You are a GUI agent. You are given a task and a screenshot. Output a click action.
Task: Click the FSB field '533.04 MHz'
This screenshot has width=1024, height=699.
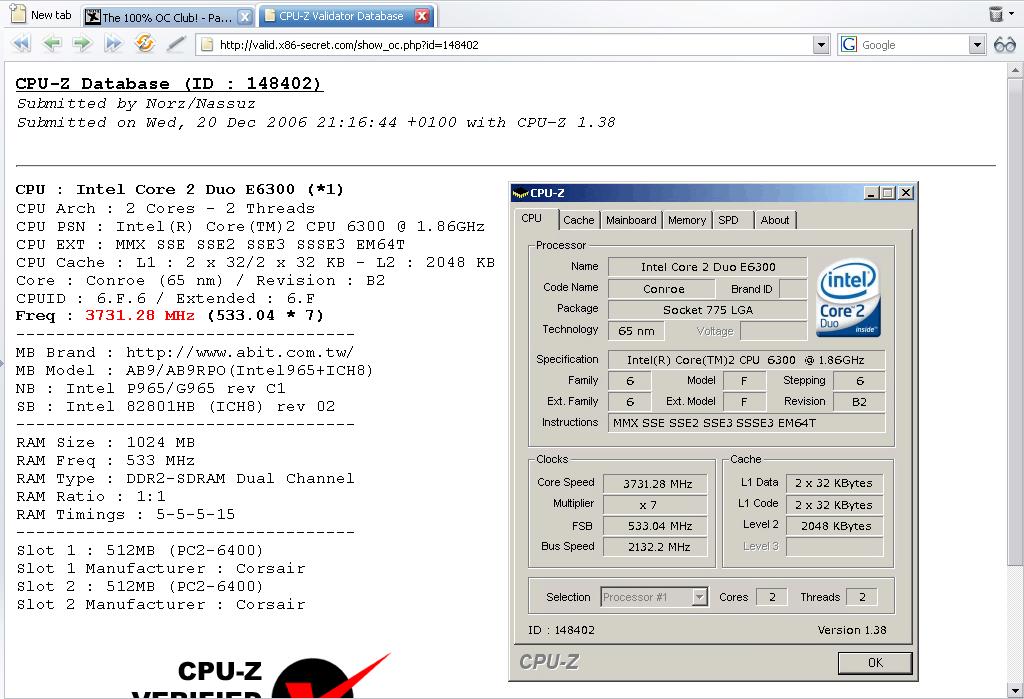pos(656,526)
